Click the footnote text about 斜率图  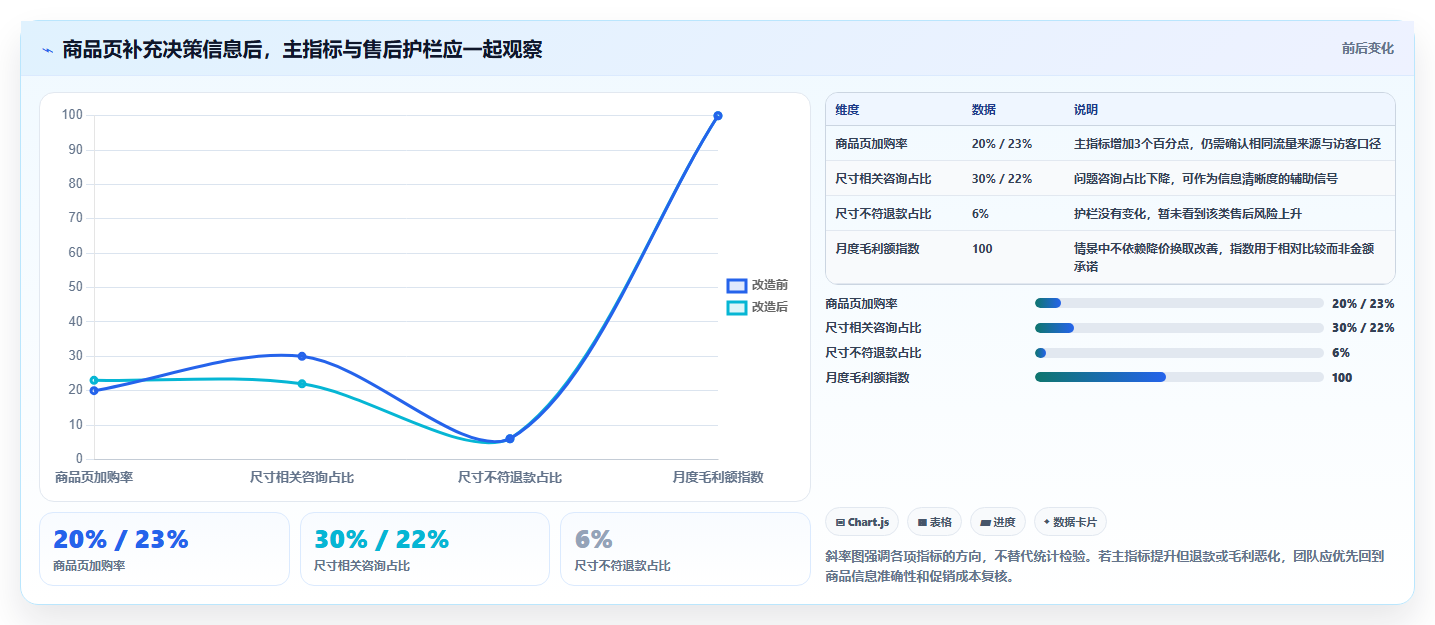(1104, 566)
